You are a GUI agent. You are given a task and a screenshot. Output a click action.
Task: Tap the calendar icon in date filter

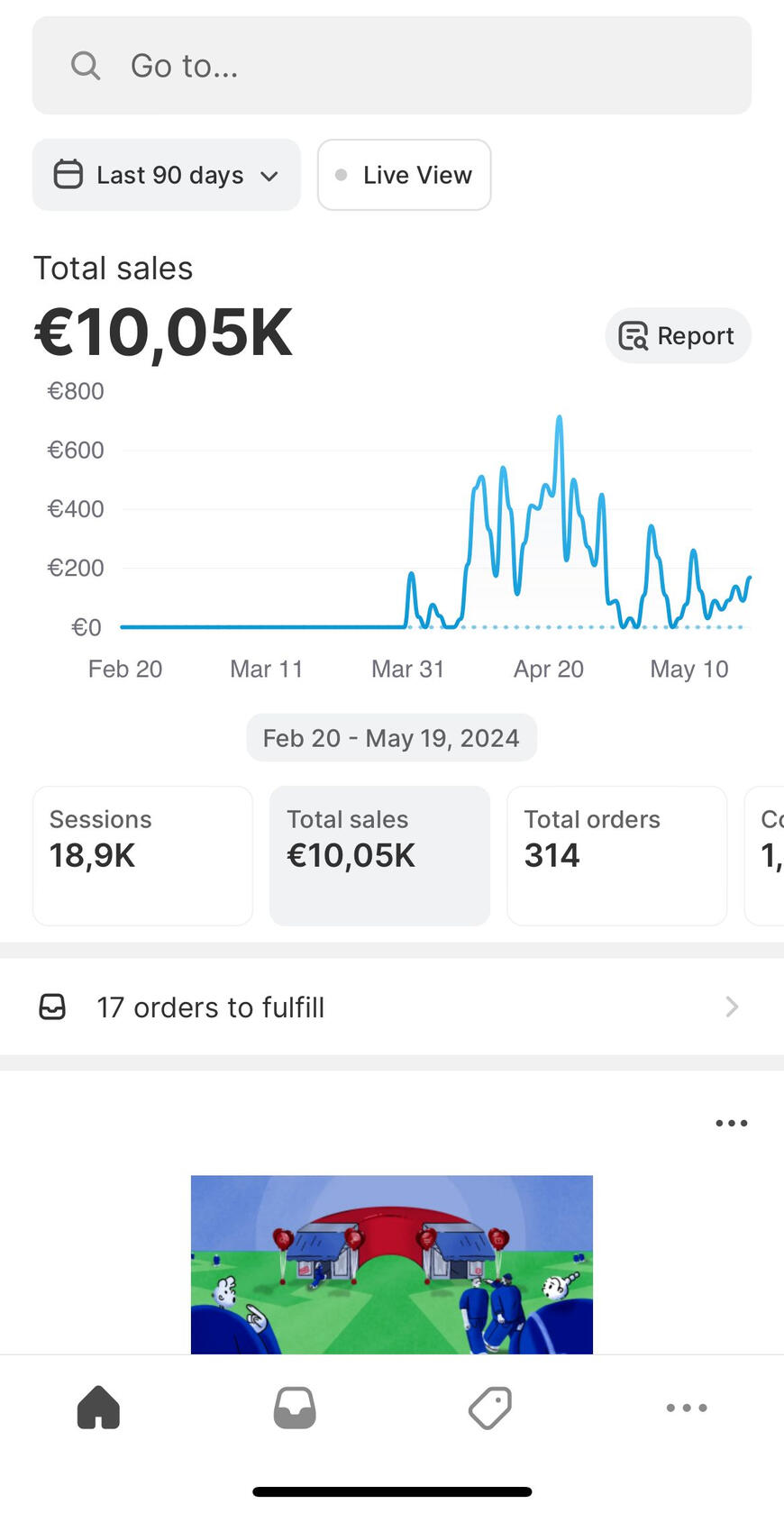tap(68, 174)
